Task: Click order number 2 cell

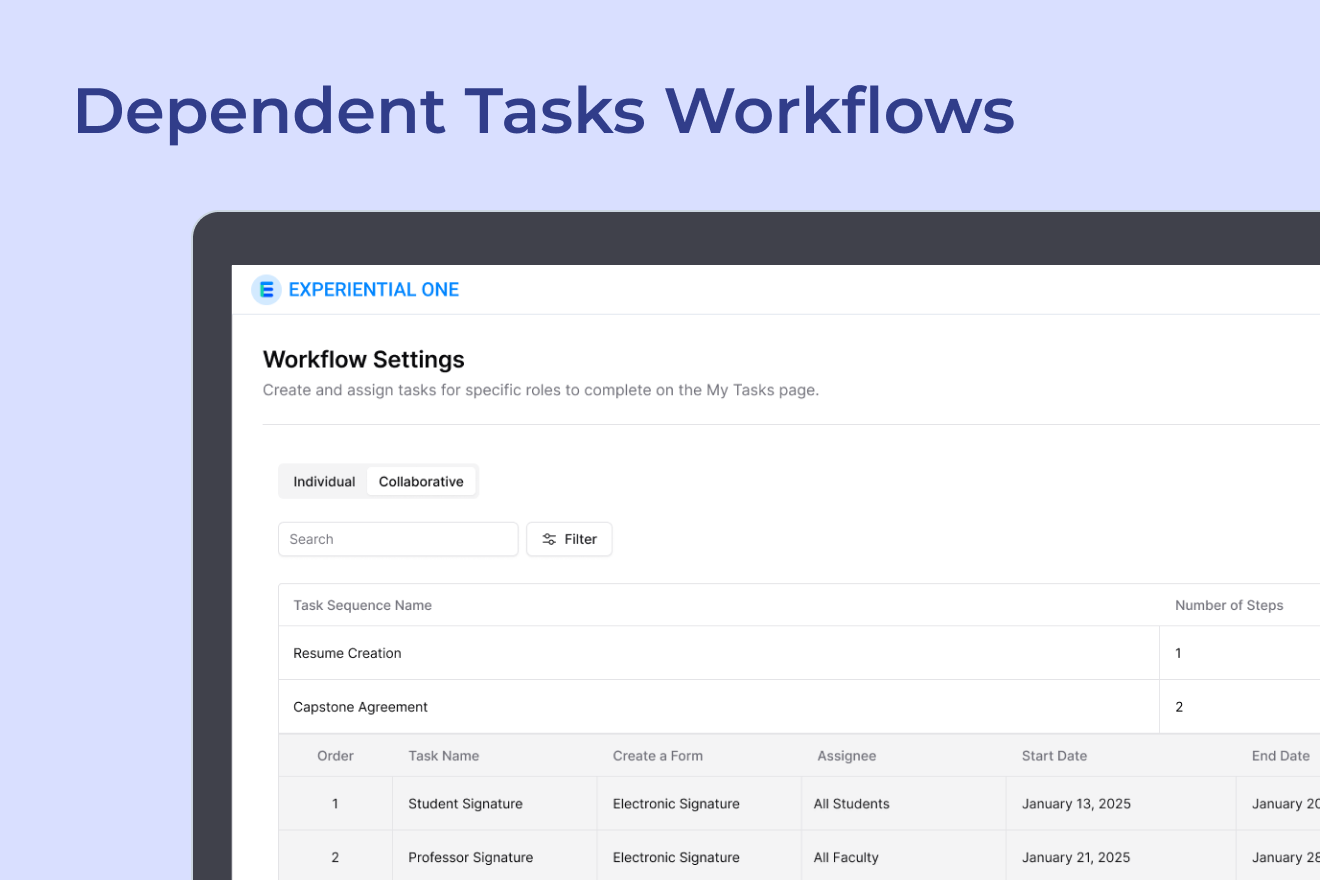Action: pyautogui.click(x=335, y=857)
